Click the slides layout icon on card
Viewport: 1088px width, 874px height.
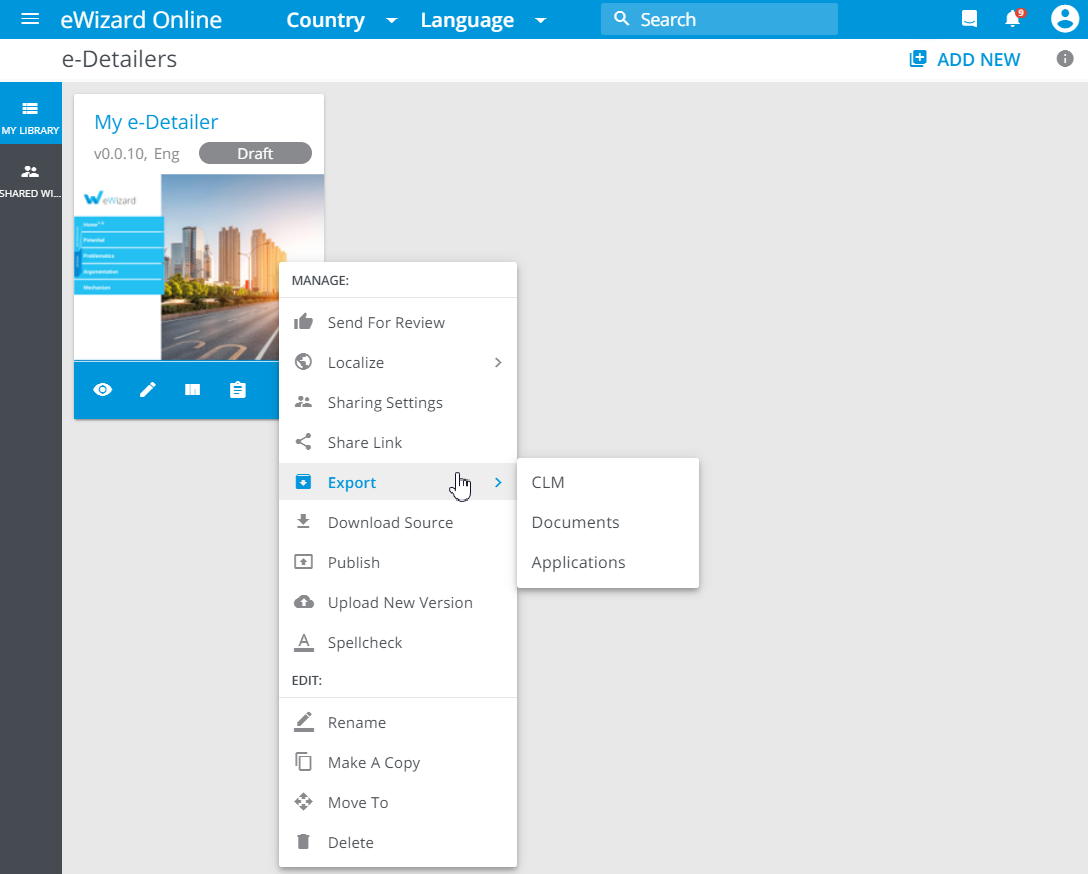(x=192, y=390)
